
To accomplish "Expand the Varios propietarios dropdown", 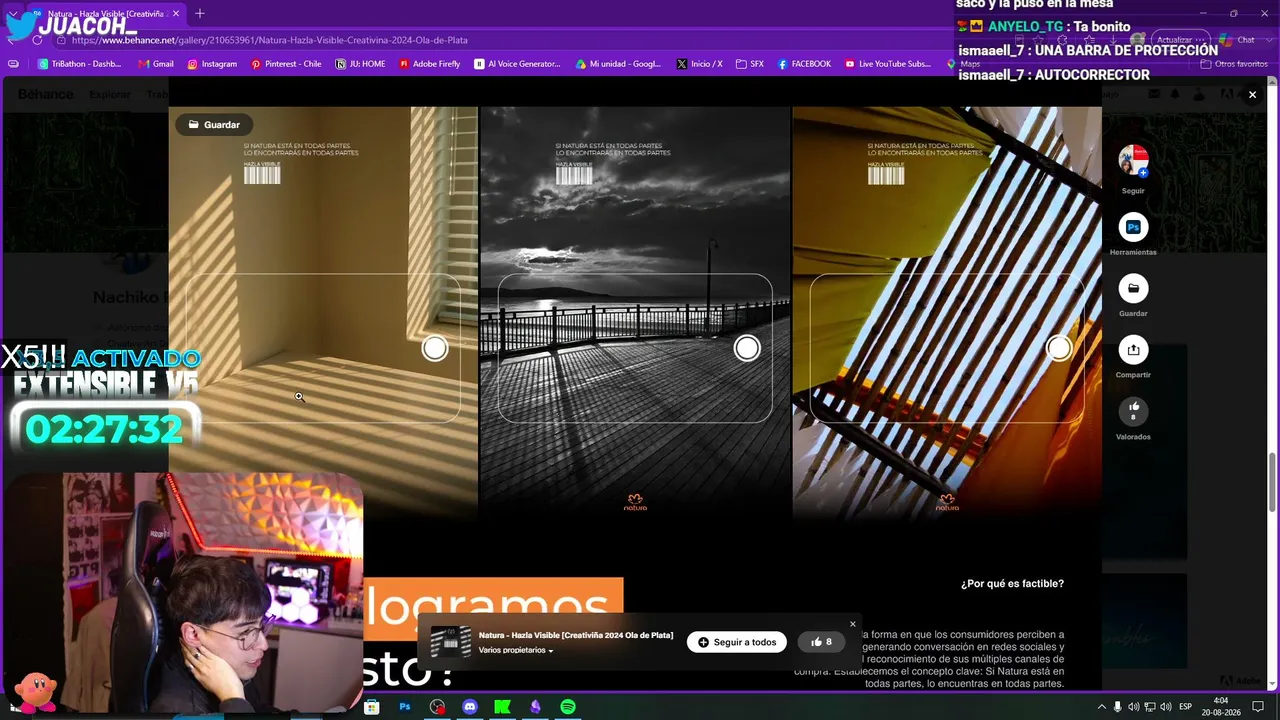I will [516, 650].
